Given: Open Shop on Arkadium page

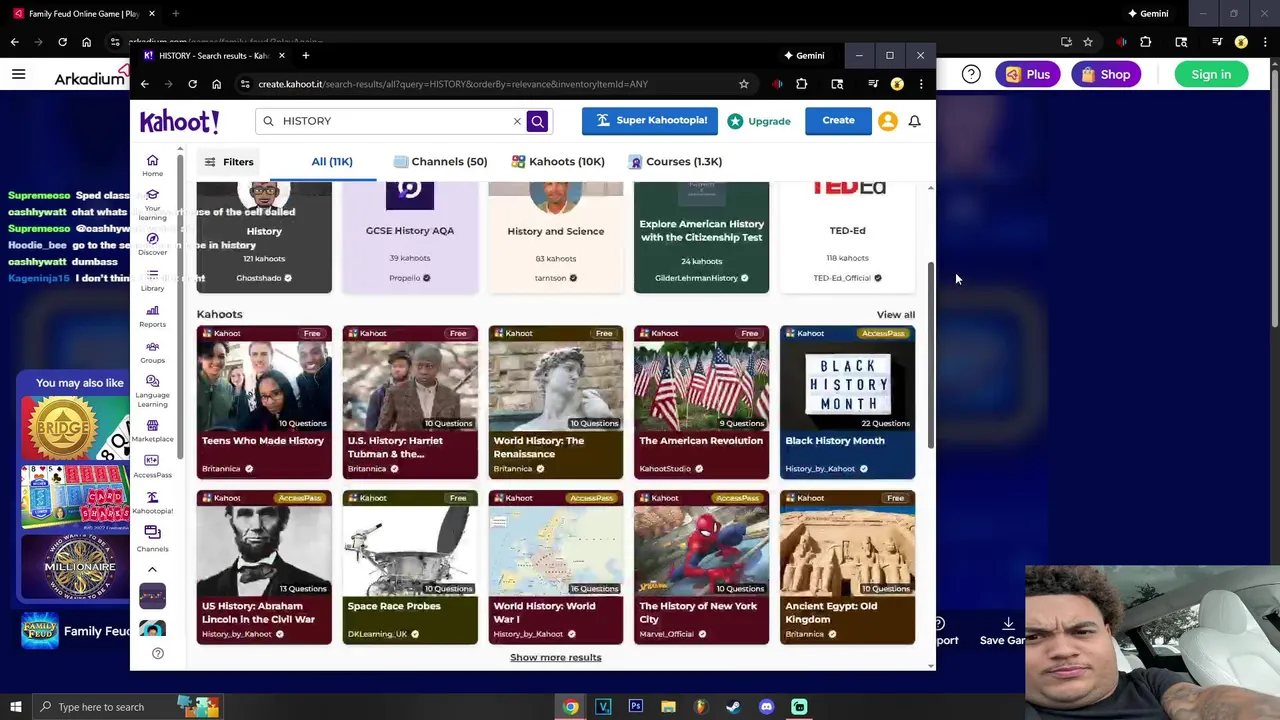Looking at the screenshot, I should (1106, 74).
